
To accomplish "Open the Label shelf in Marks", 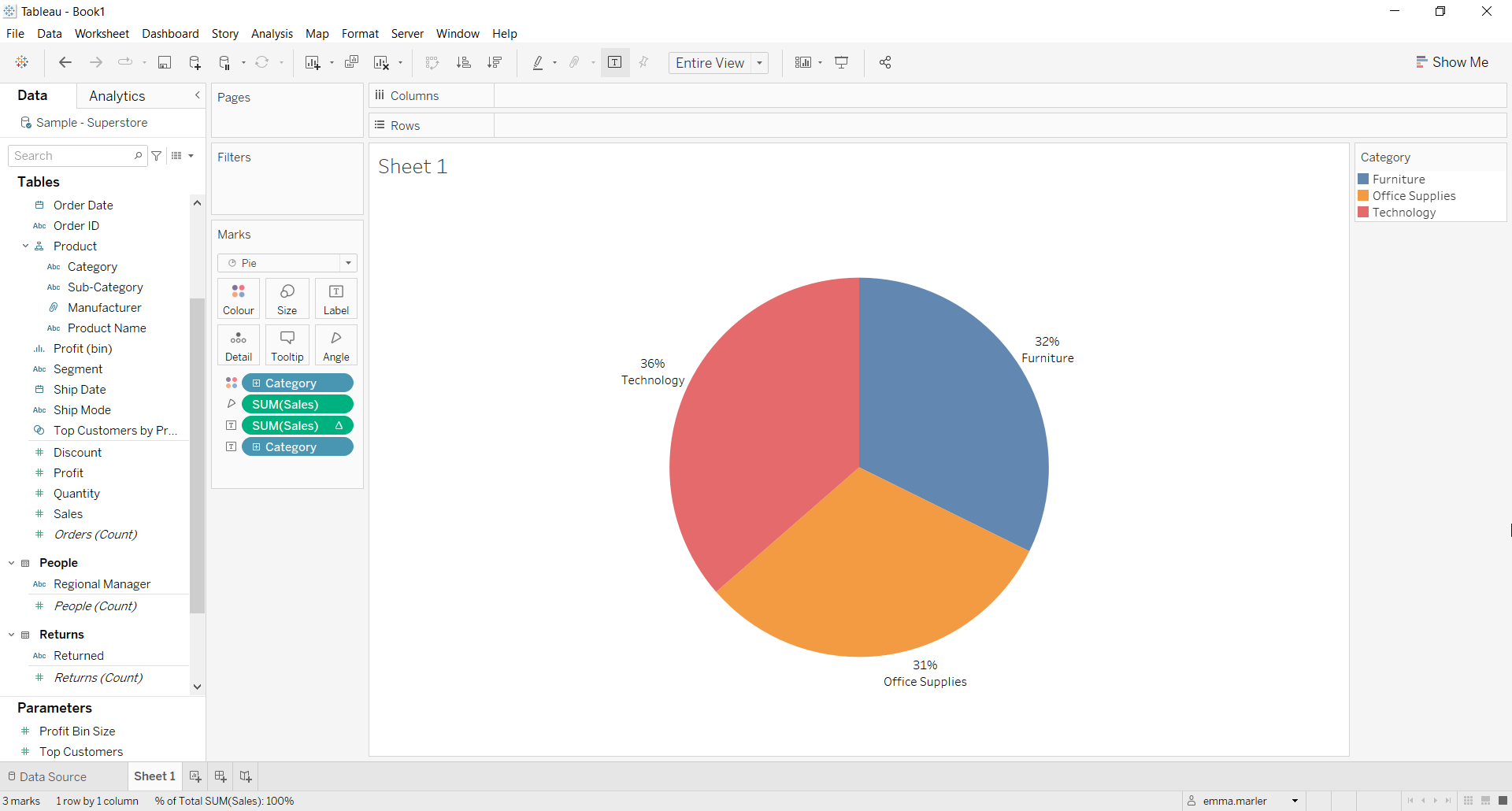I will click(x=336, y=298).
